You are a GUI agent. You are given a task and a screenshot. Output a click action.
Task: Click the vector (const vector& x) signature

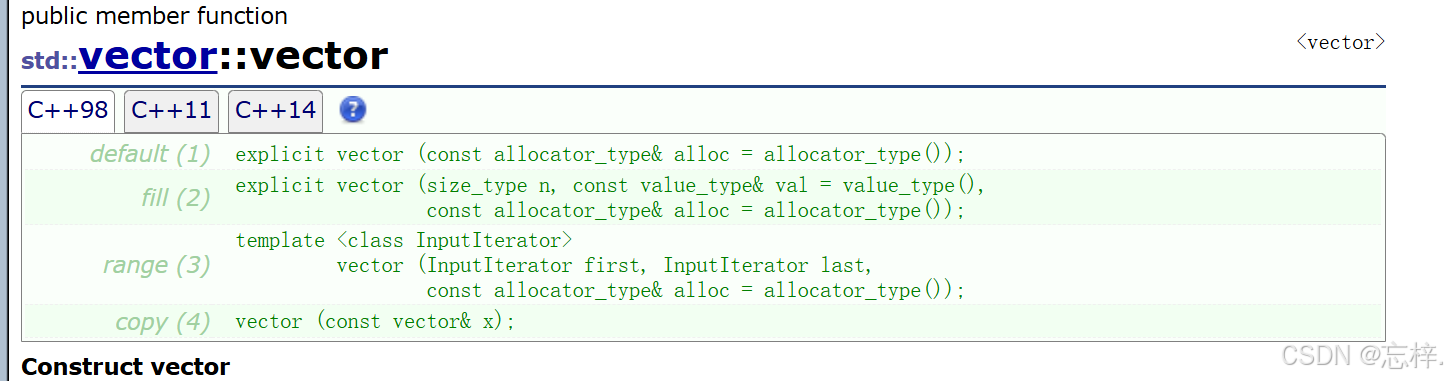(375, 322)
